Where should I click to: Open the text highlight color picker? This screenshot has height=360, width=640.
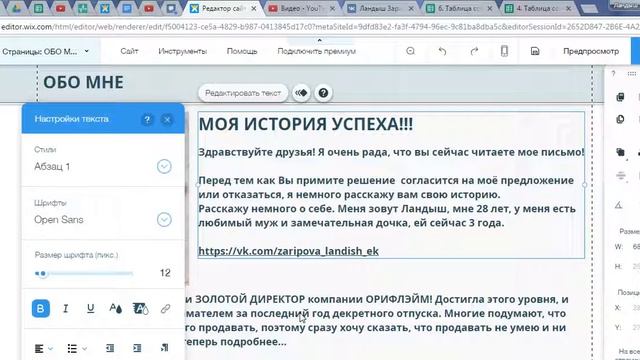140,308
